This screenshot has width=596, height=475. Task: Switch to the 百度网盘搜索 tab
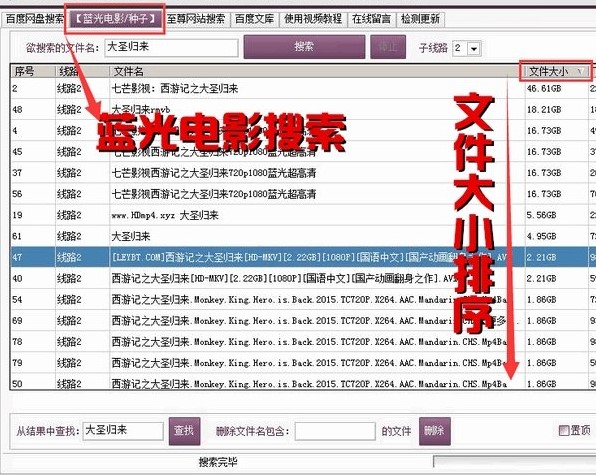(35, 19)
